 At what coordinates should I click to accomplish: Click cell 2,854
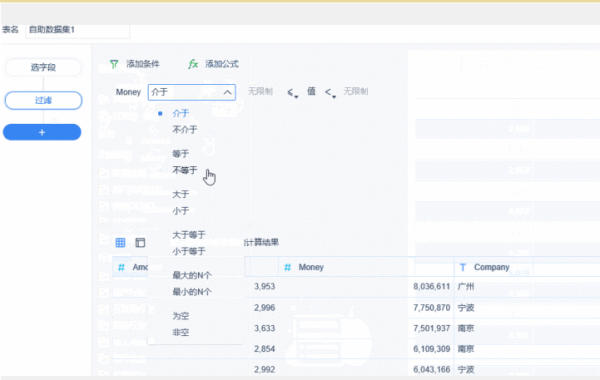click(x=264, y=349)
